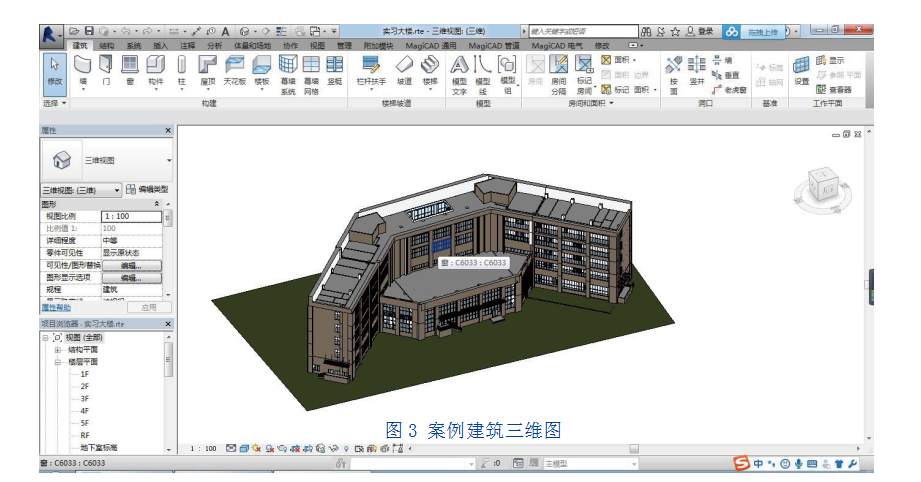This screenshot has height=482, width=921.
Task: Click the star favorites icon in title bar
Action: (675, 31)
